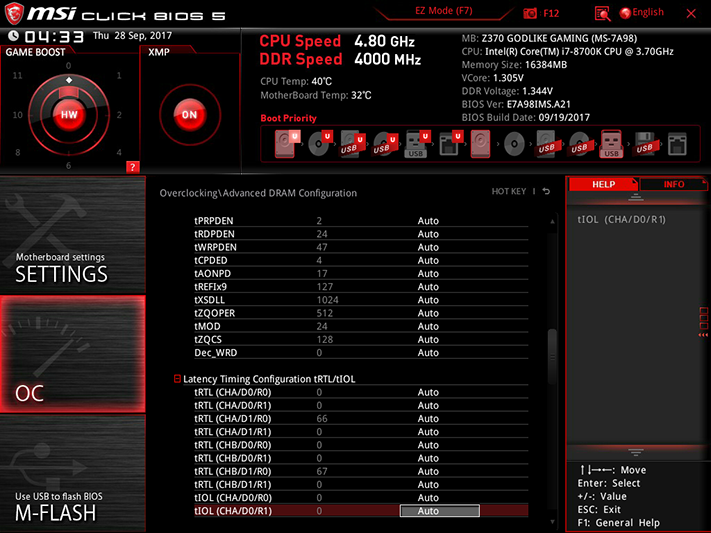Select the UEFI optical disc boot icon
Viewport: 711px width, 533px height.
pos(320,144)
